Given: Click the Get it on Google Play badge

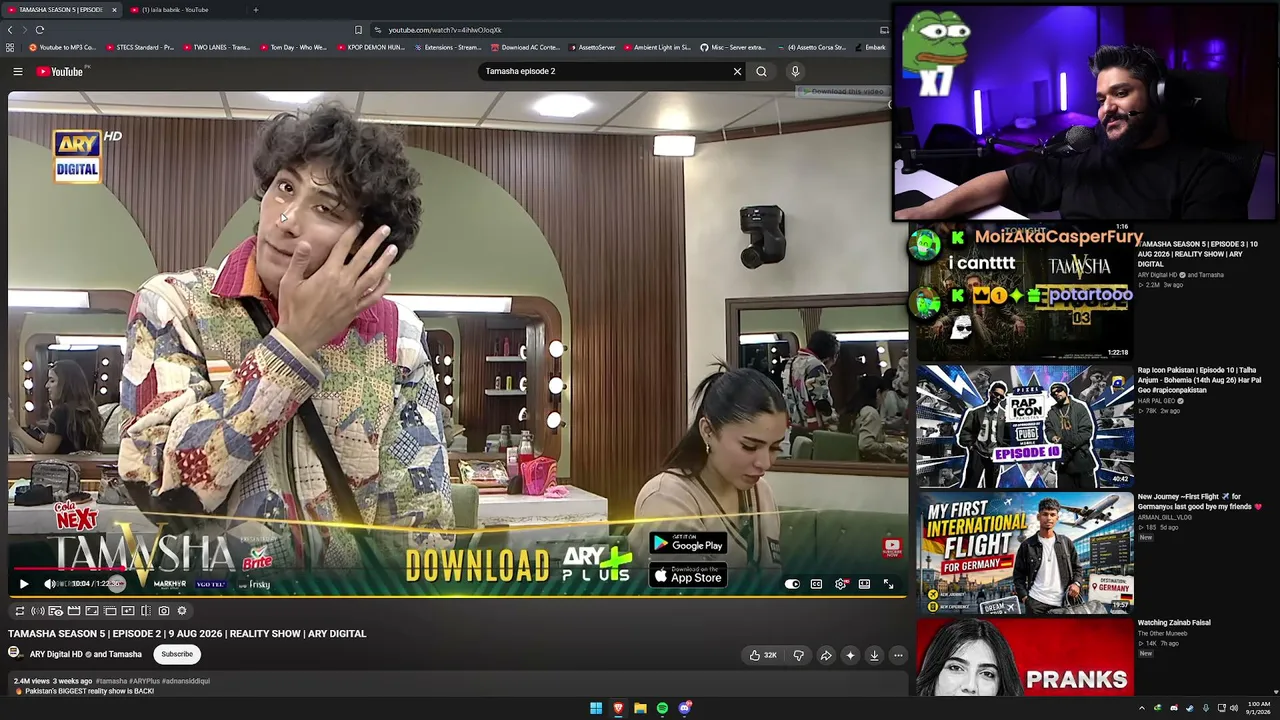Looking at the screenshot, I should (x=688, y=543).
